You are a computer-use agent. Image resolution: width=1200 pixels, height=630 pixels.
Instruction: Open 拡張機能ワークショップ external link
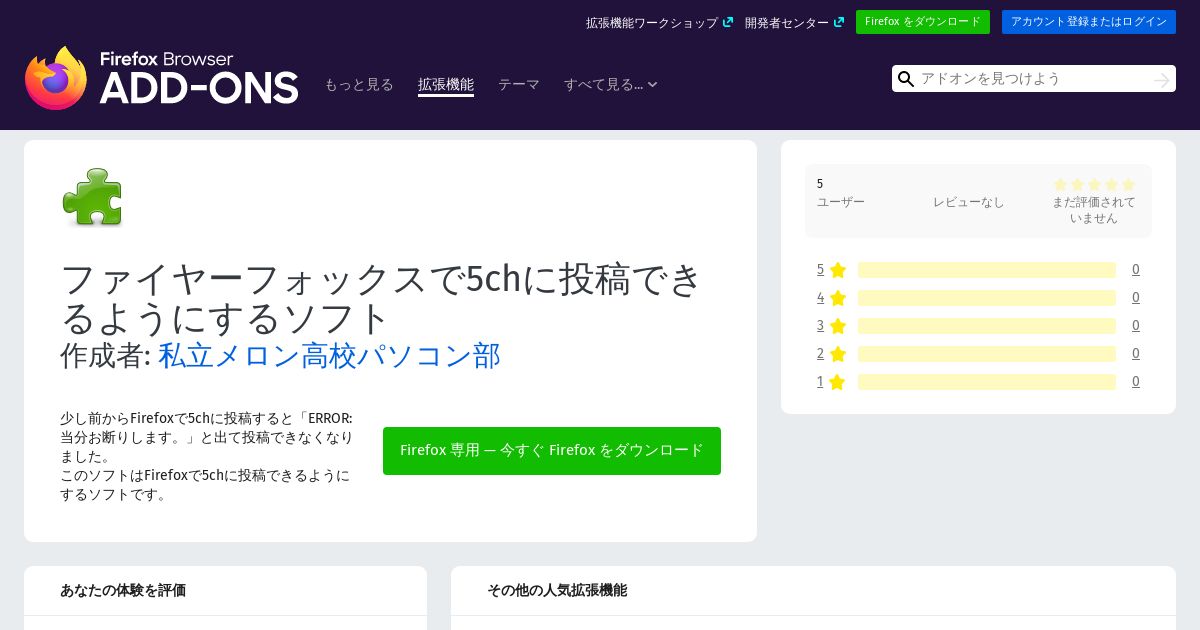659,22
